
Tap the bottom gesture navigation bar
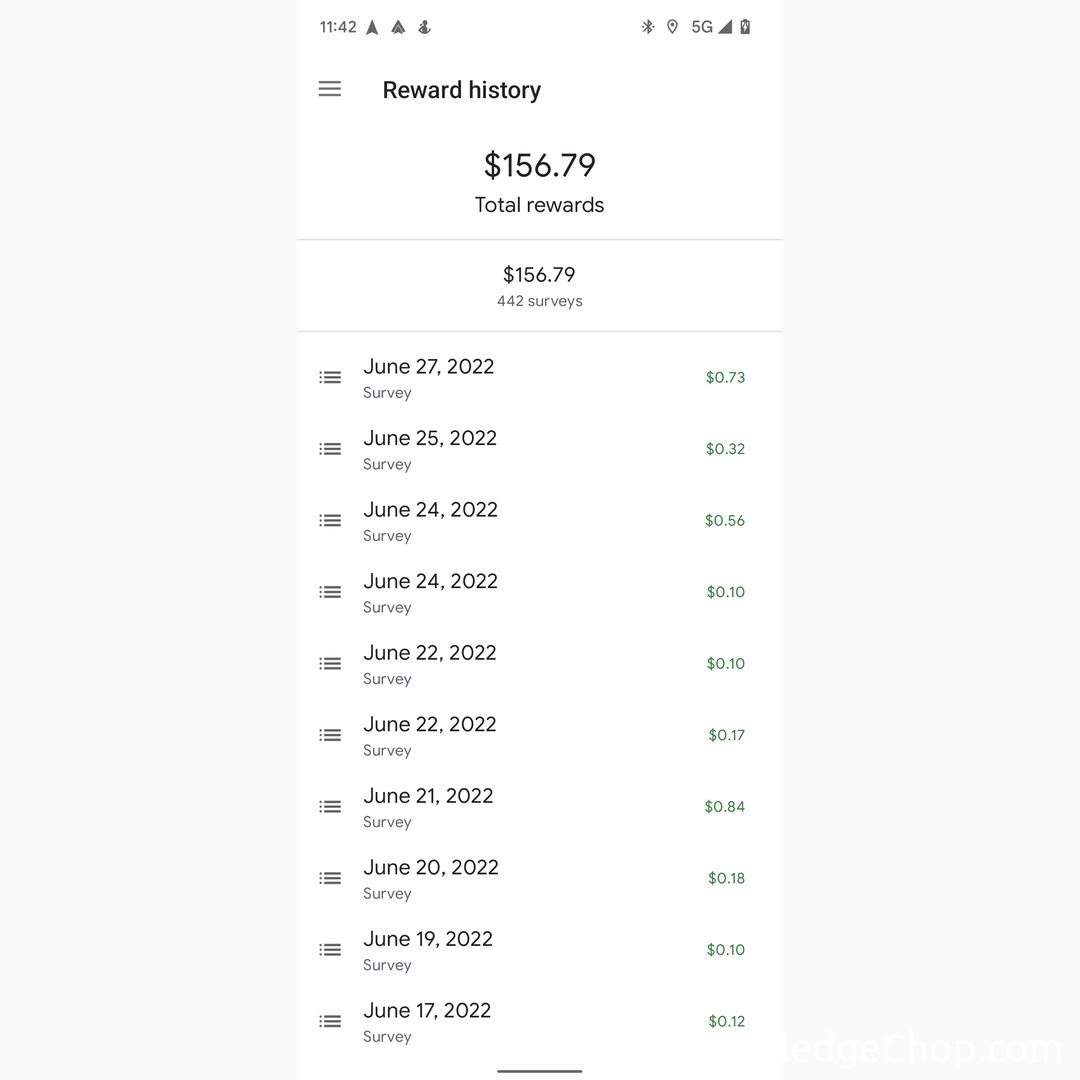[x=540, y=1071]
